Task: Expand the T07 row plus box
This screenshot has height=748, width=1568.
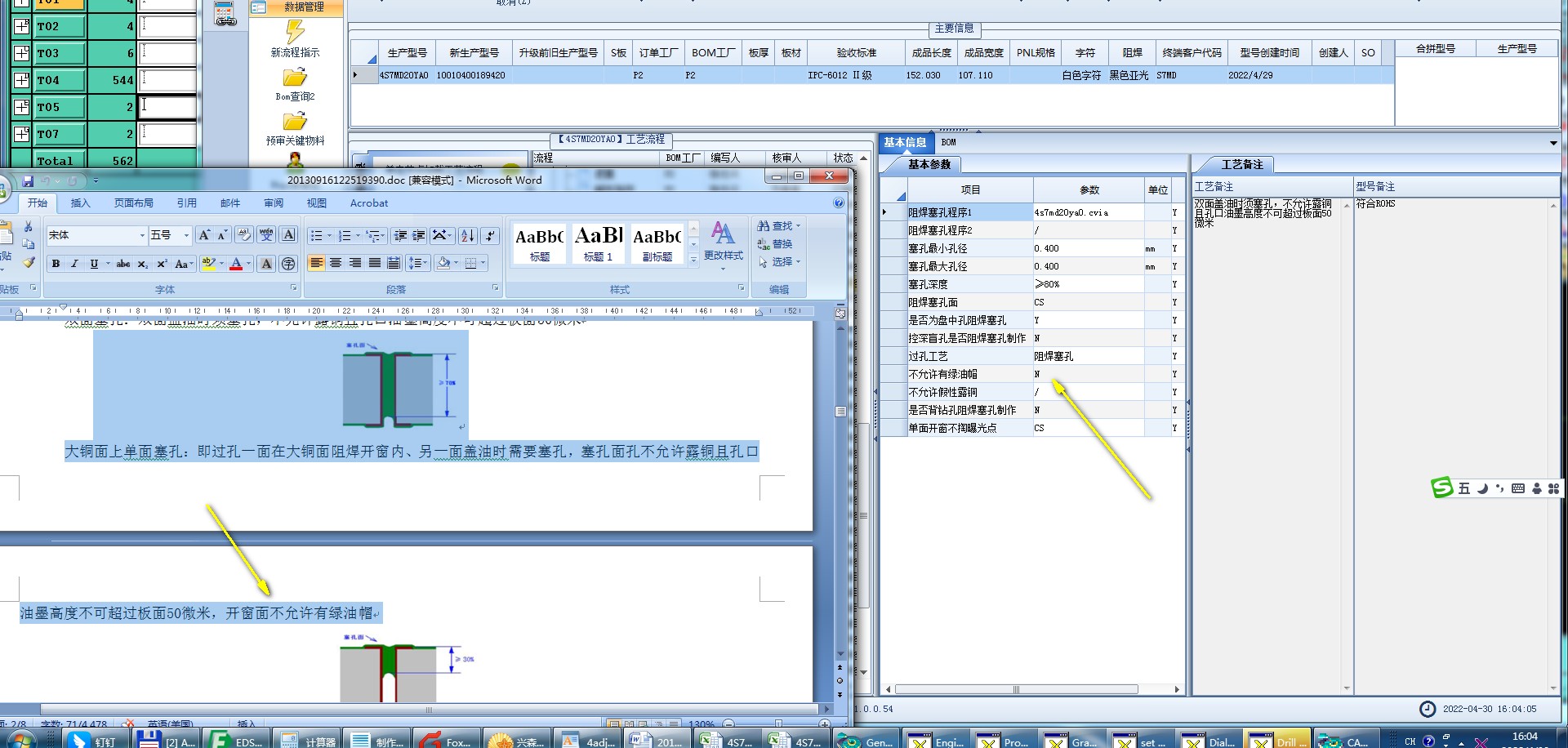Action: (22, 134)
